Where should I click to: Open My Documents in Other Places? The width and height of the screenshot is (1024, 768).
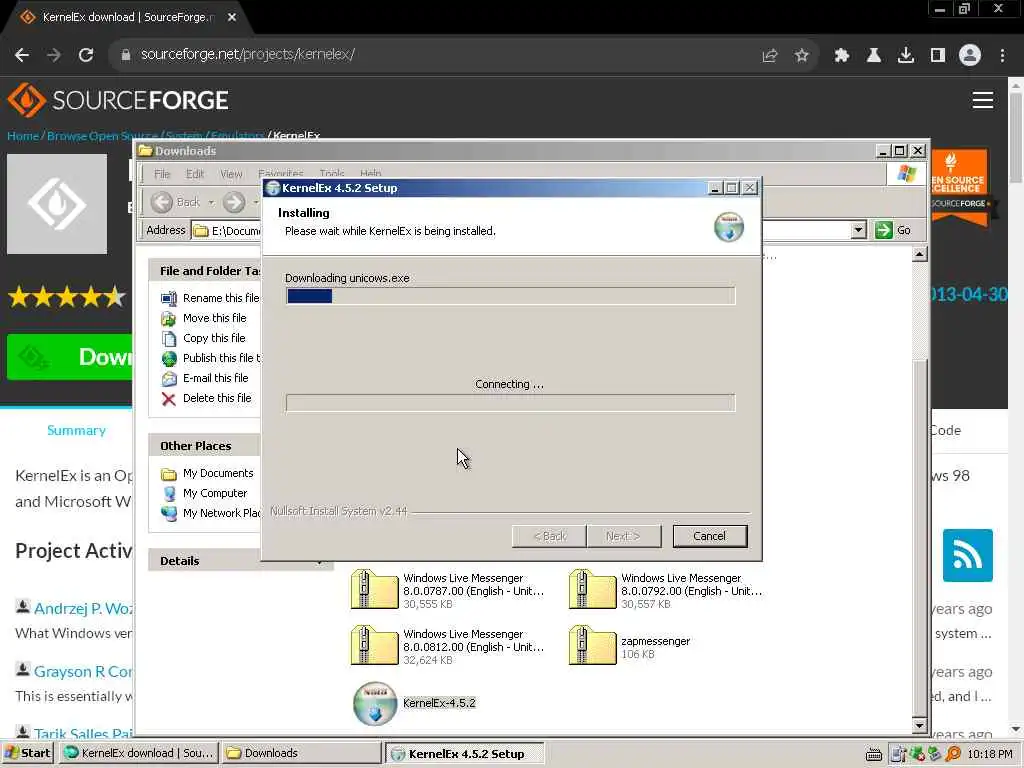[x=217, y=473]
